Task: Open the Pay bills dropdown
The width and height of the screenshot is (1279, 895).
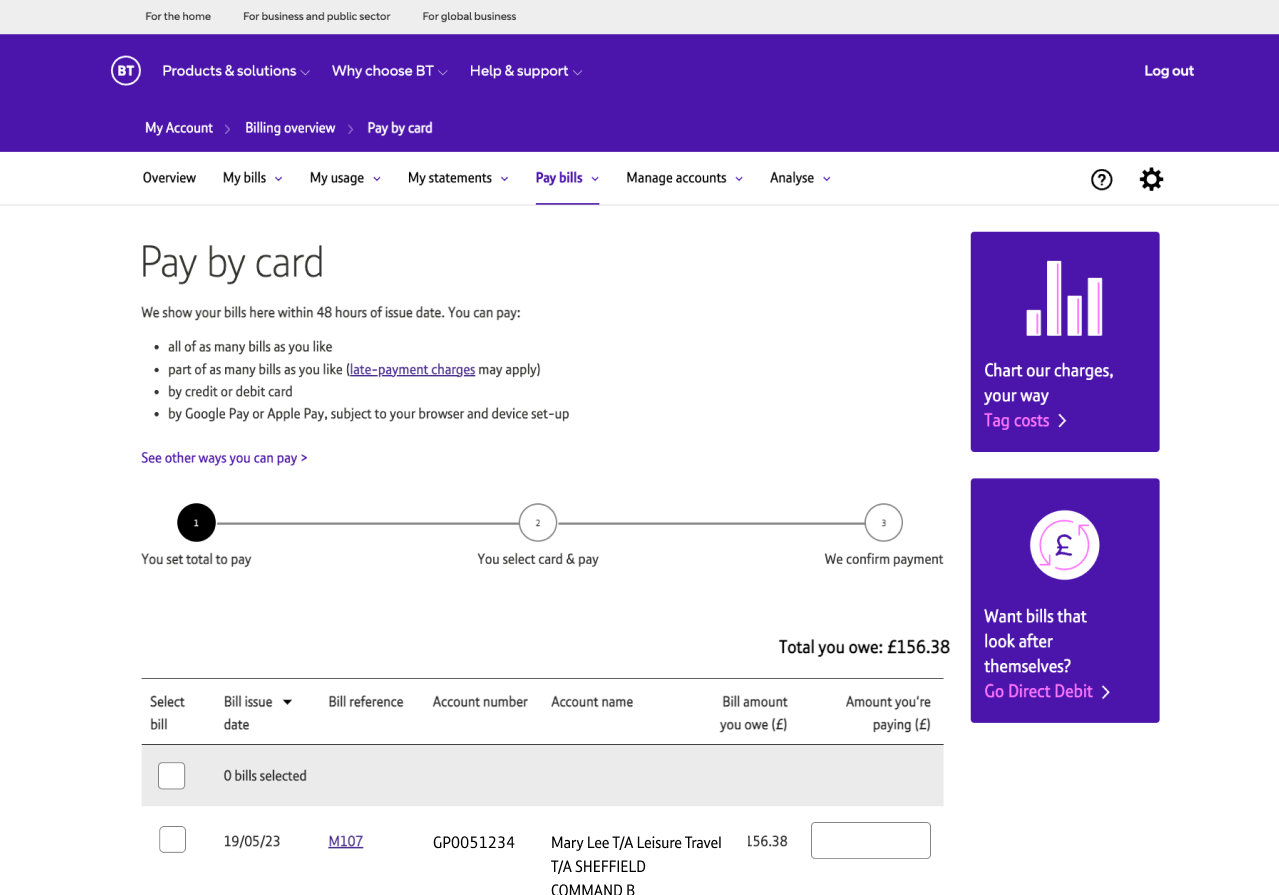Action: point(567,178)
